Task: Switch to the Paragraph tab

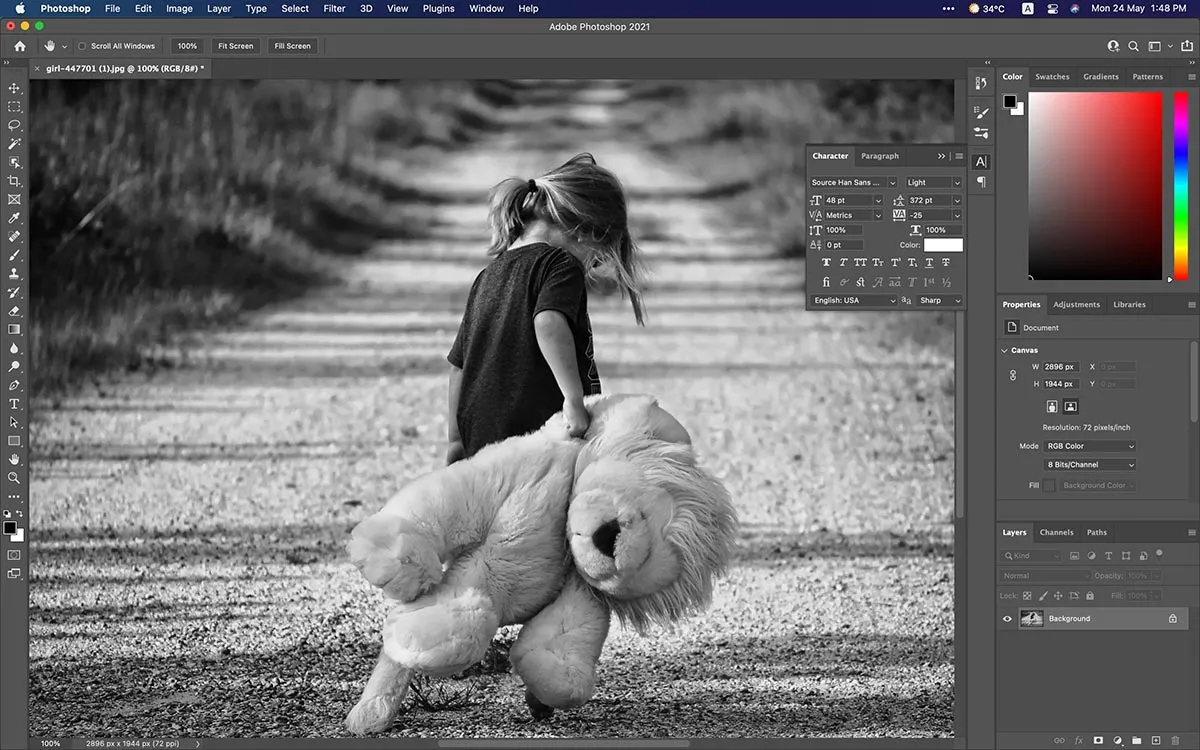Action: pyautogui.click(x=880, y=156)
